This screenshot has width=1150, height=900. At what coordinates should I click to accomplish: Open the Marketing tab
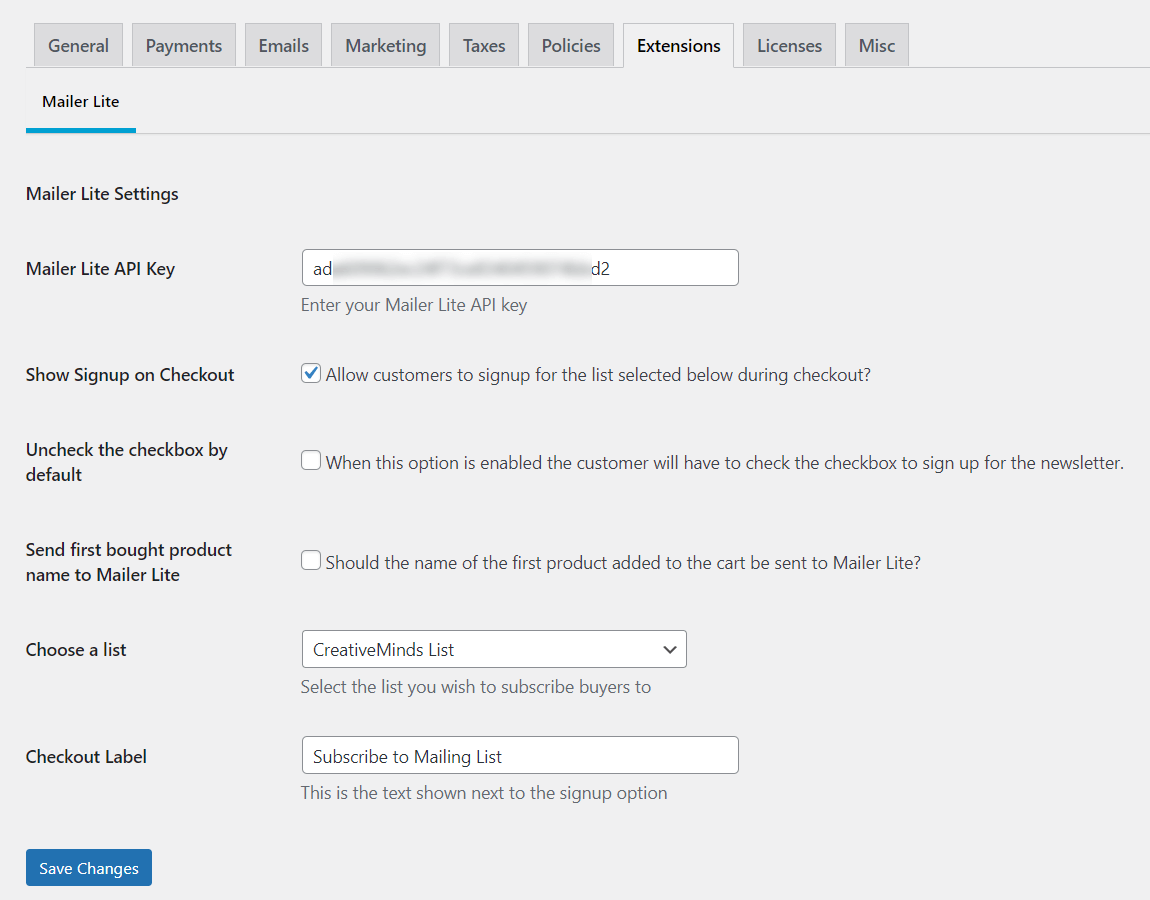(x=385, y=46)
